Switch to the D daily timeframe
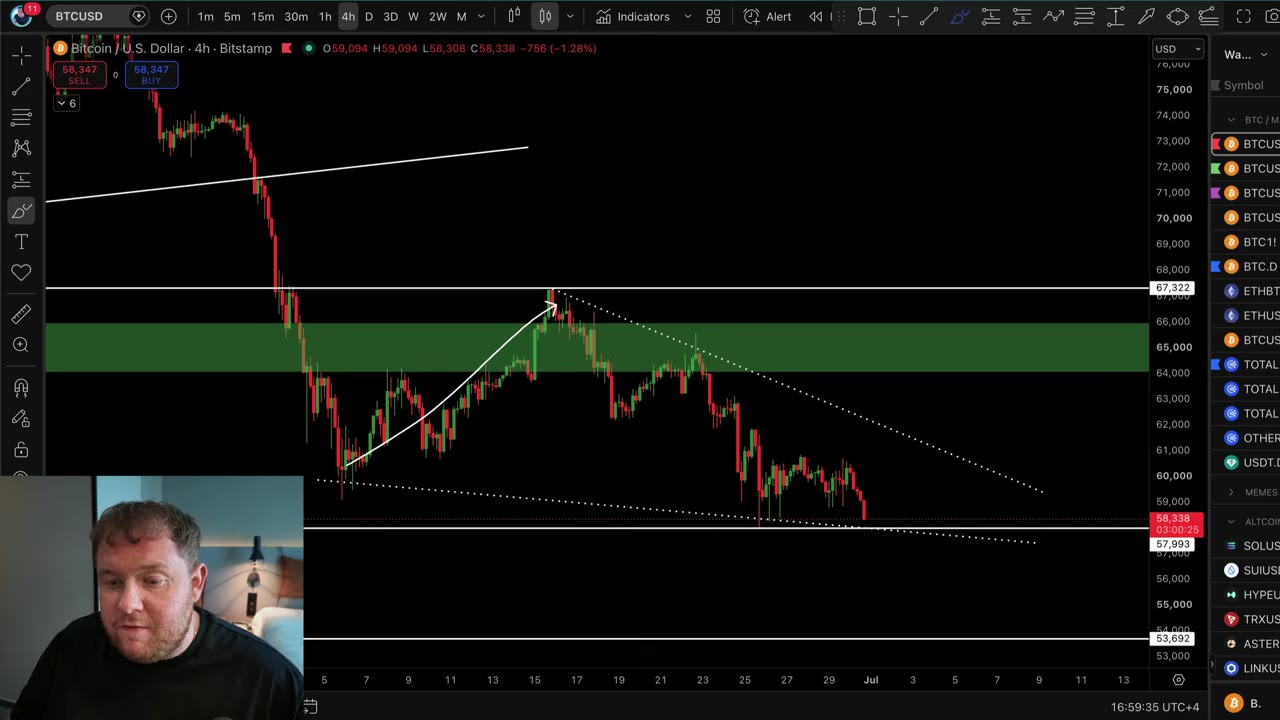Screen dimensions: 1280x720 [369, 16]
